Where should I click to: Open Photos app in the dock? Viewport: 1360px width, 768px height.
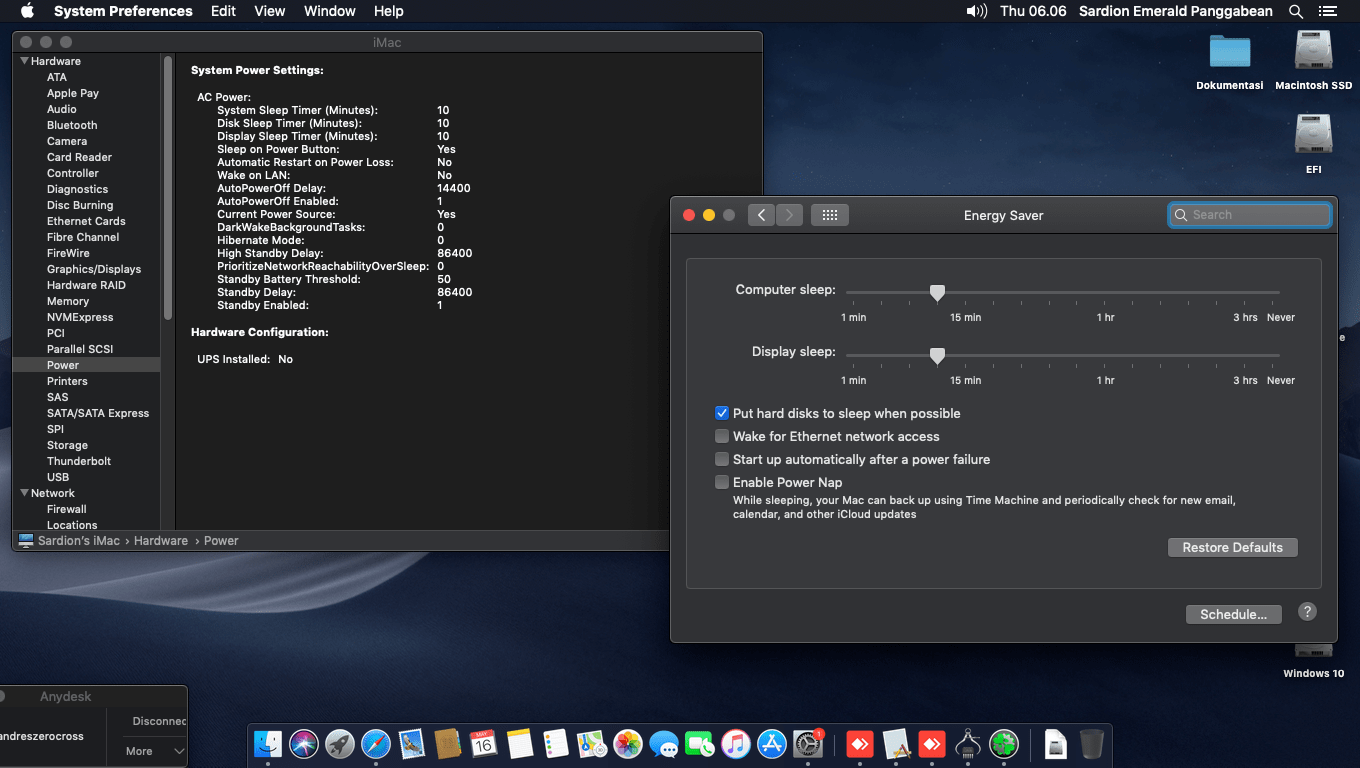coord(627,744)
